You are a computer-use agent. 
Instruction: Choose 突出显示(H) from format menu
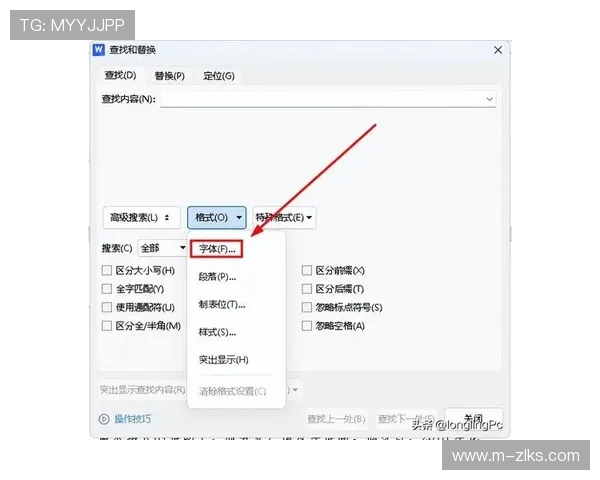point(223,360)
